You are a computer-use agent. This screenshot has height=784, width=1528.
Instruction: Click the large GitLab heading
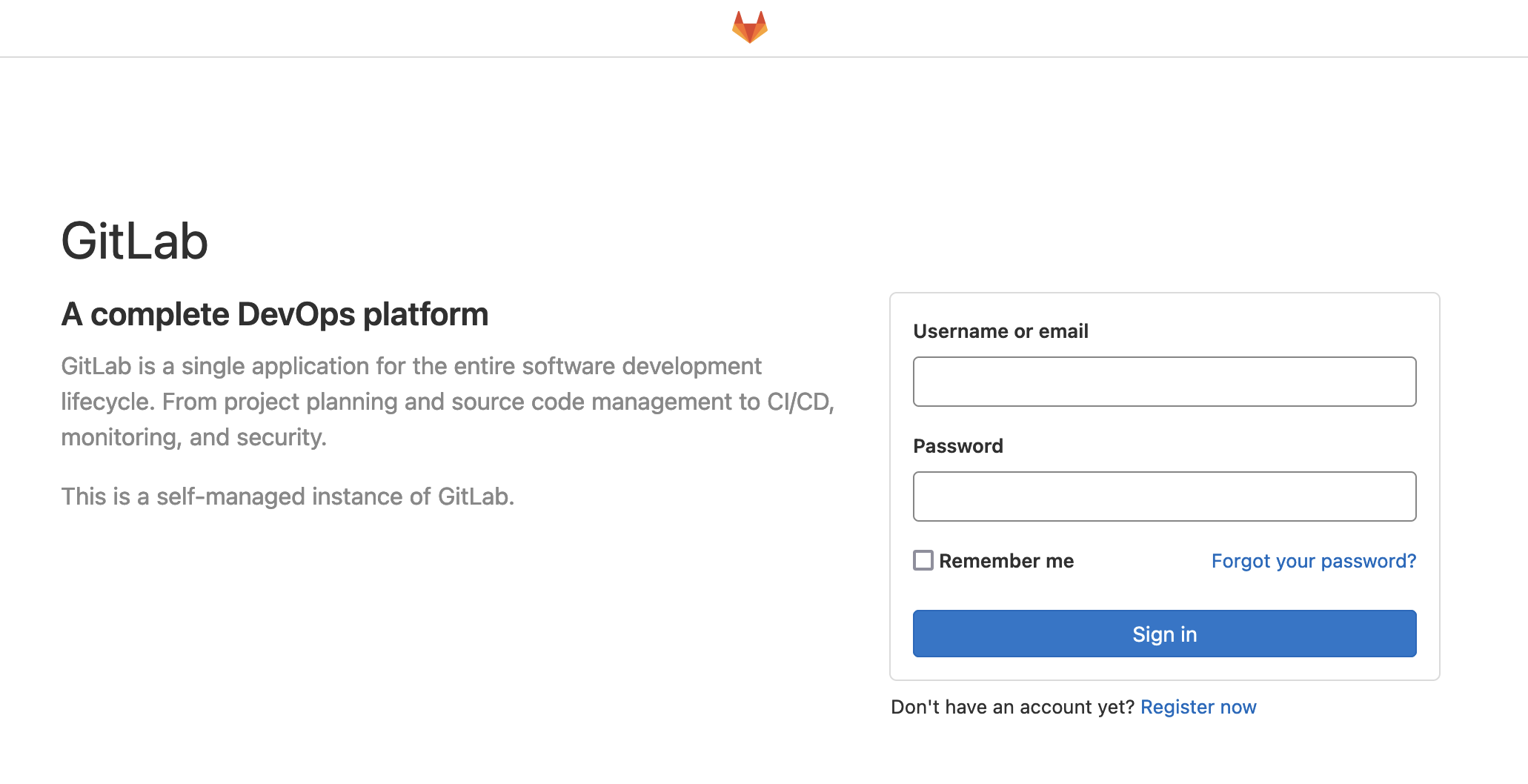pos(134,242)
